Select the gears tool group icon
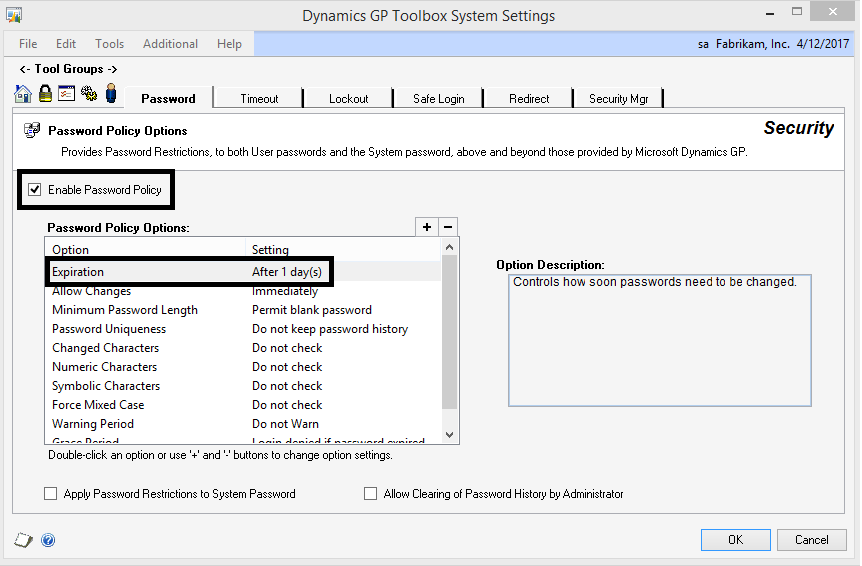The width and height of the screenshot is (862, 566). click(x=89, y=93)
